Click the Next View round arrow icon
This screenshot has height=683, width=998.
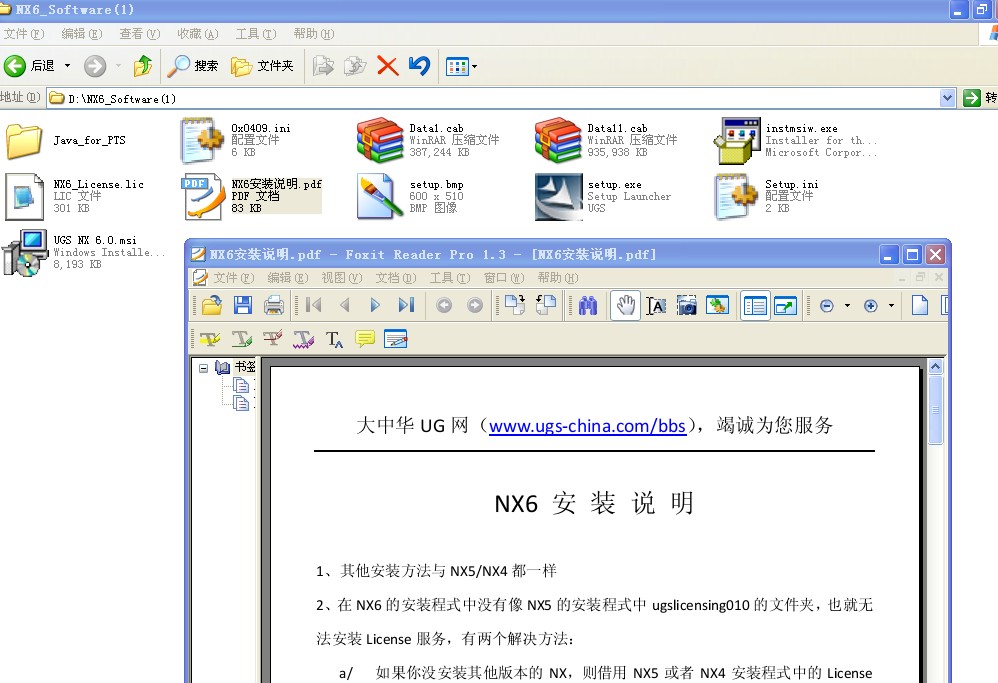click(475, 306)
